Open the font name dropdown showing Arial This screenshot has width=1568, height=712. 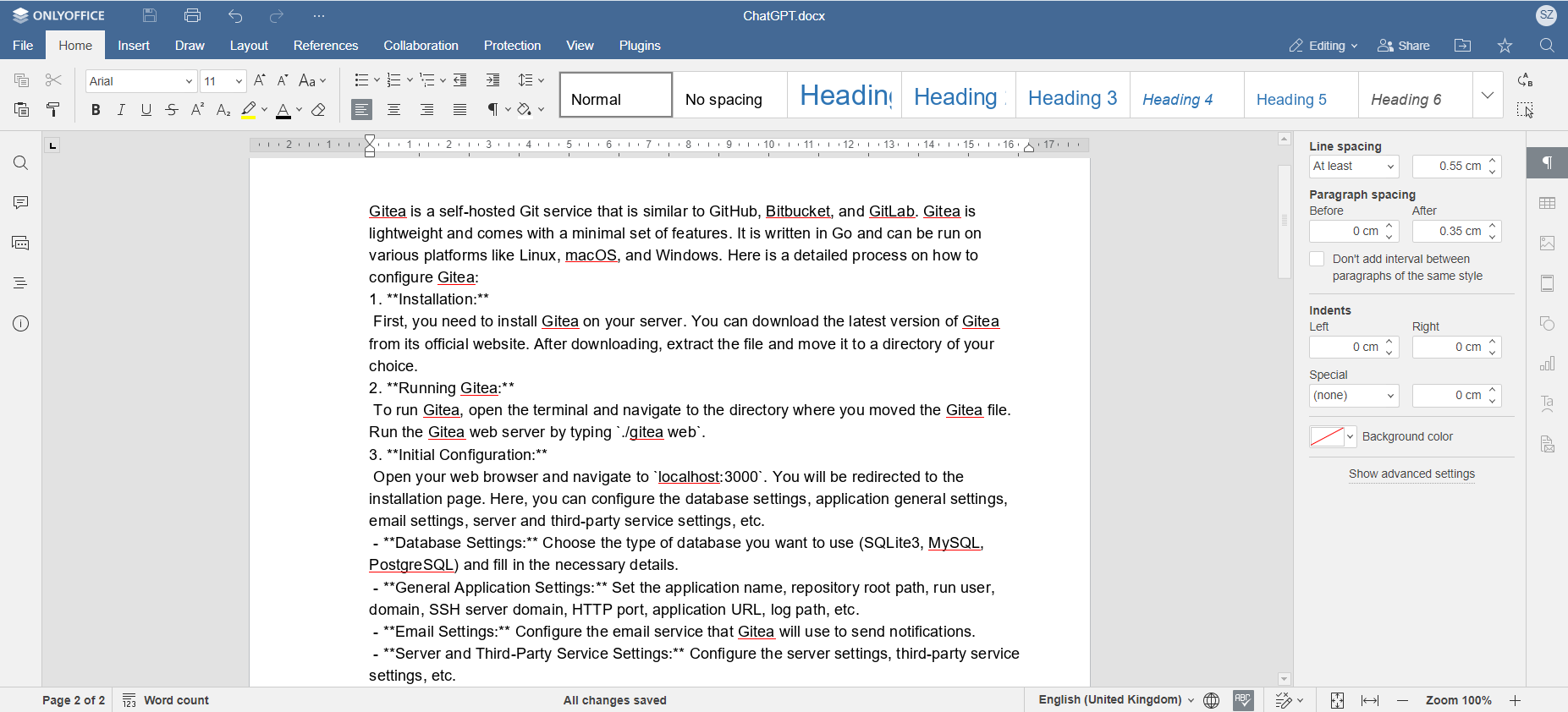(x=141, y=81)
